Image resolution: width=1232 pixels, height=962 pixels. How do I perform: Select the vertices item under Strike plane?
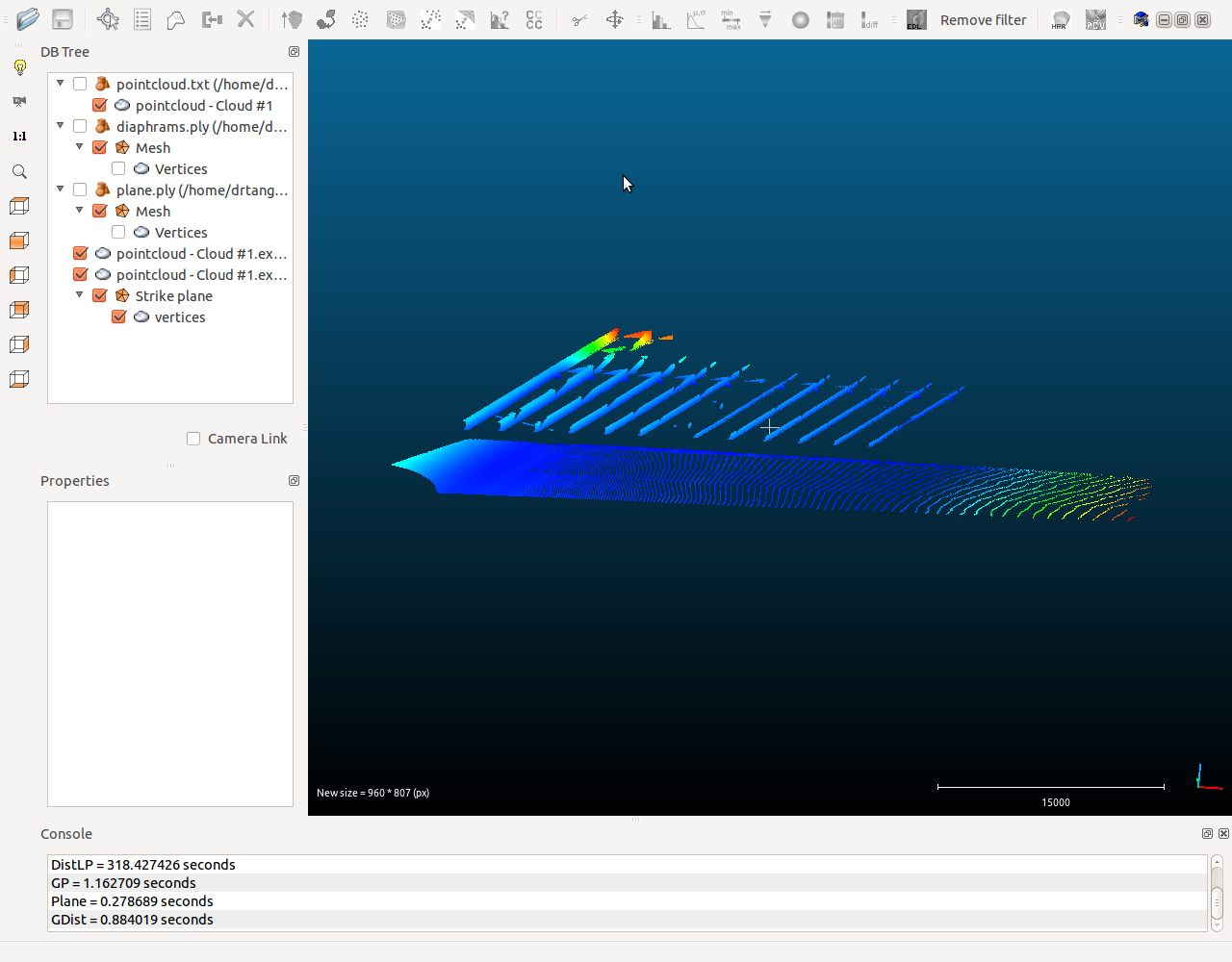180,316
